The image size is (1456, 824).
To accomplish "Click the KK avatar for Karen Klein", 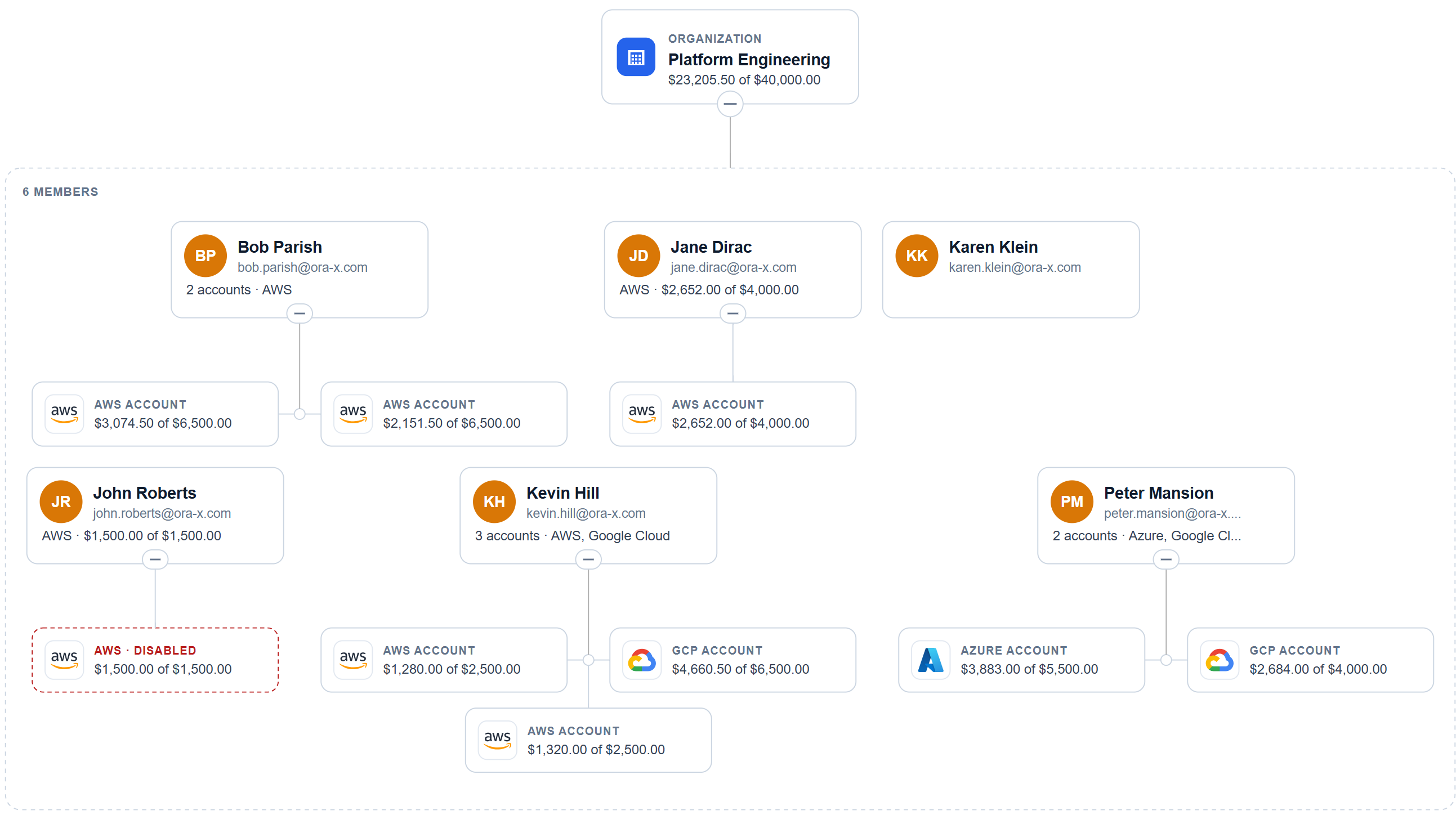I will click(916, 255).
